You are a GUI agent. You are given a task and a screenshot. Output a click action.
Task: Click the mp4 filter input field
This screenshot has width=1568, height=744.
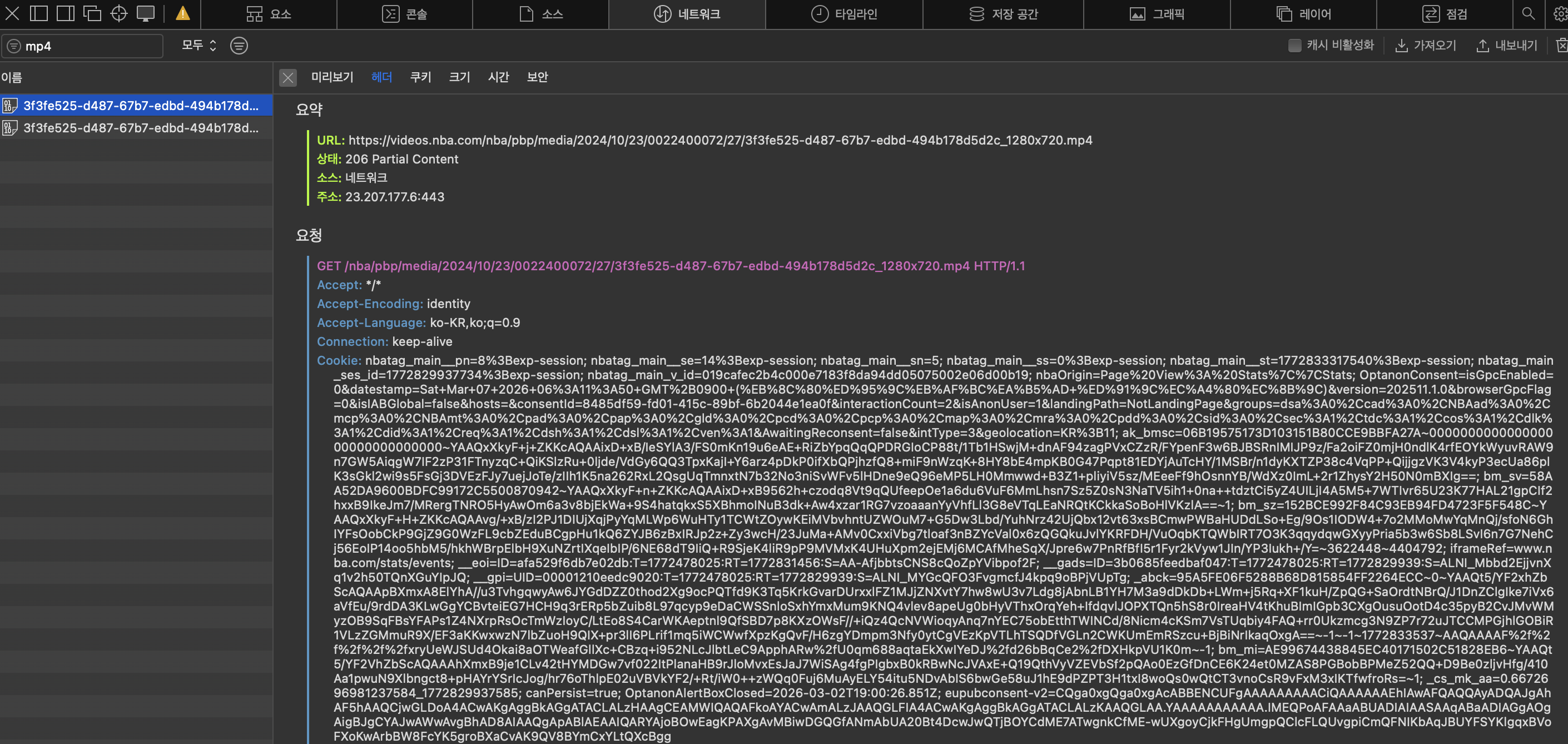click(82, 46)
